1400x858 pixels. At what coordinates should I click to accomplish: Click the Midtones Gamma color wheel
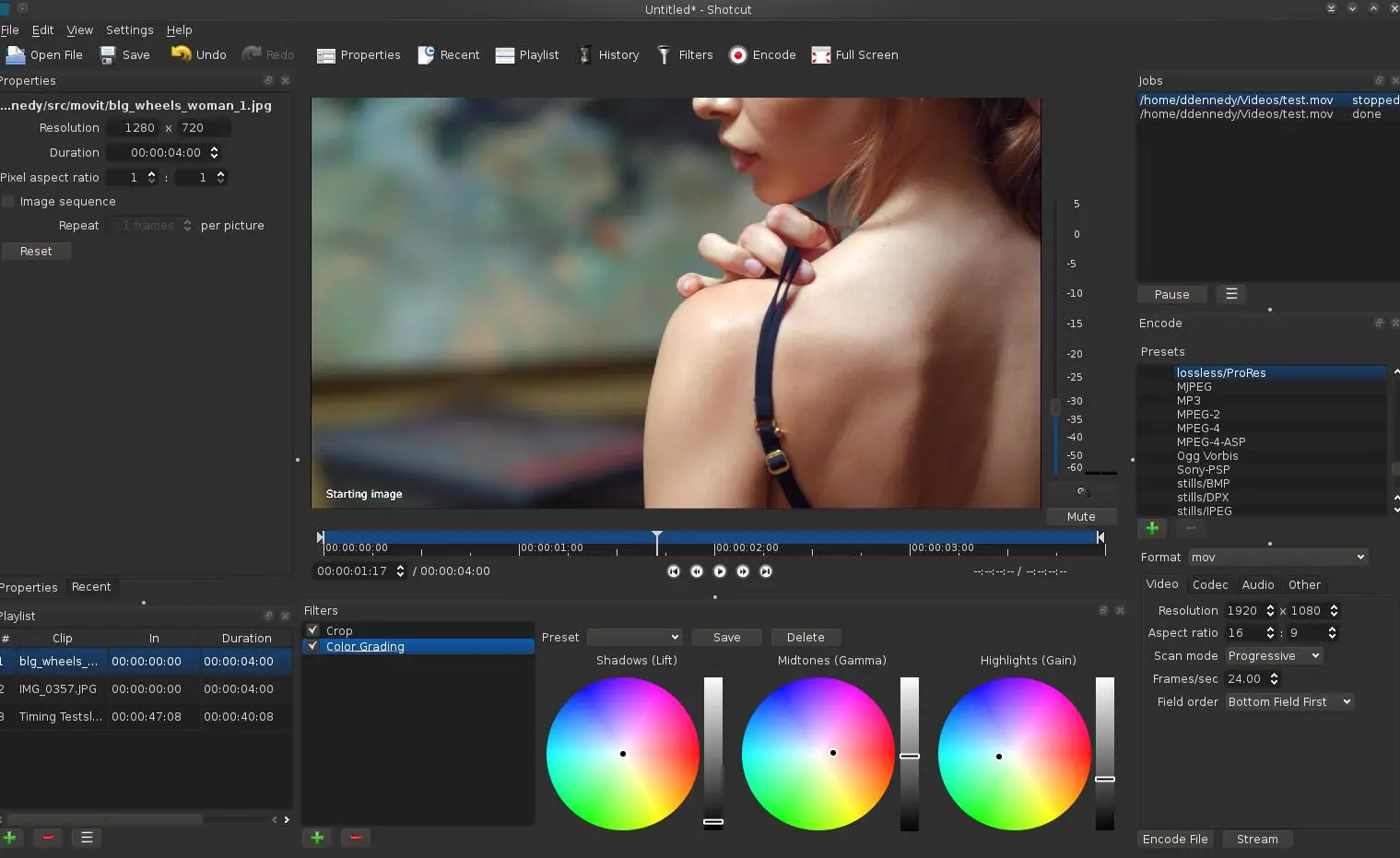(x=832, y=753)
